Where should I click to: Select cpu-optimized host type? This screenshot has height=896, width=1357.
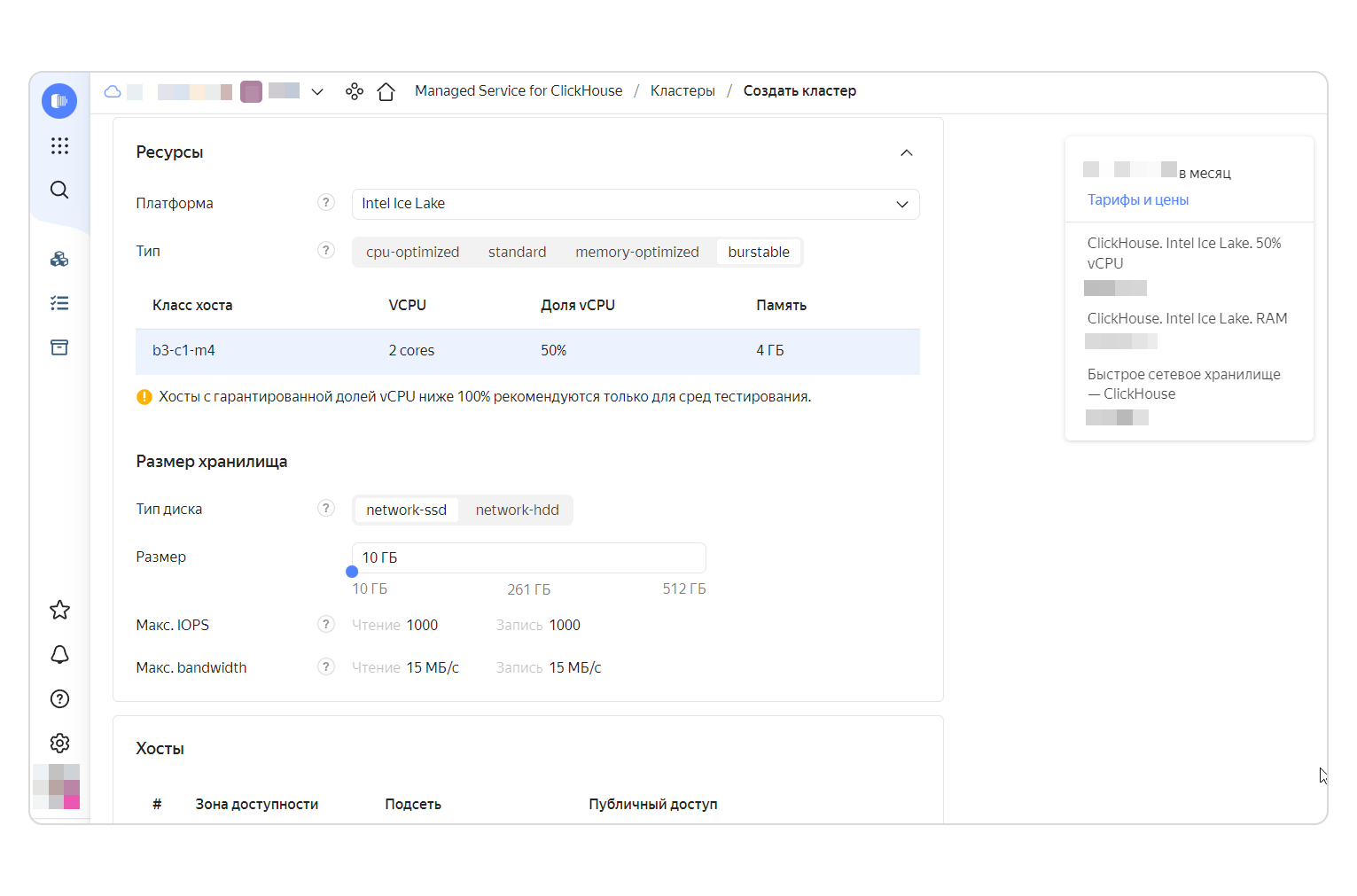[x=413, y=253]
